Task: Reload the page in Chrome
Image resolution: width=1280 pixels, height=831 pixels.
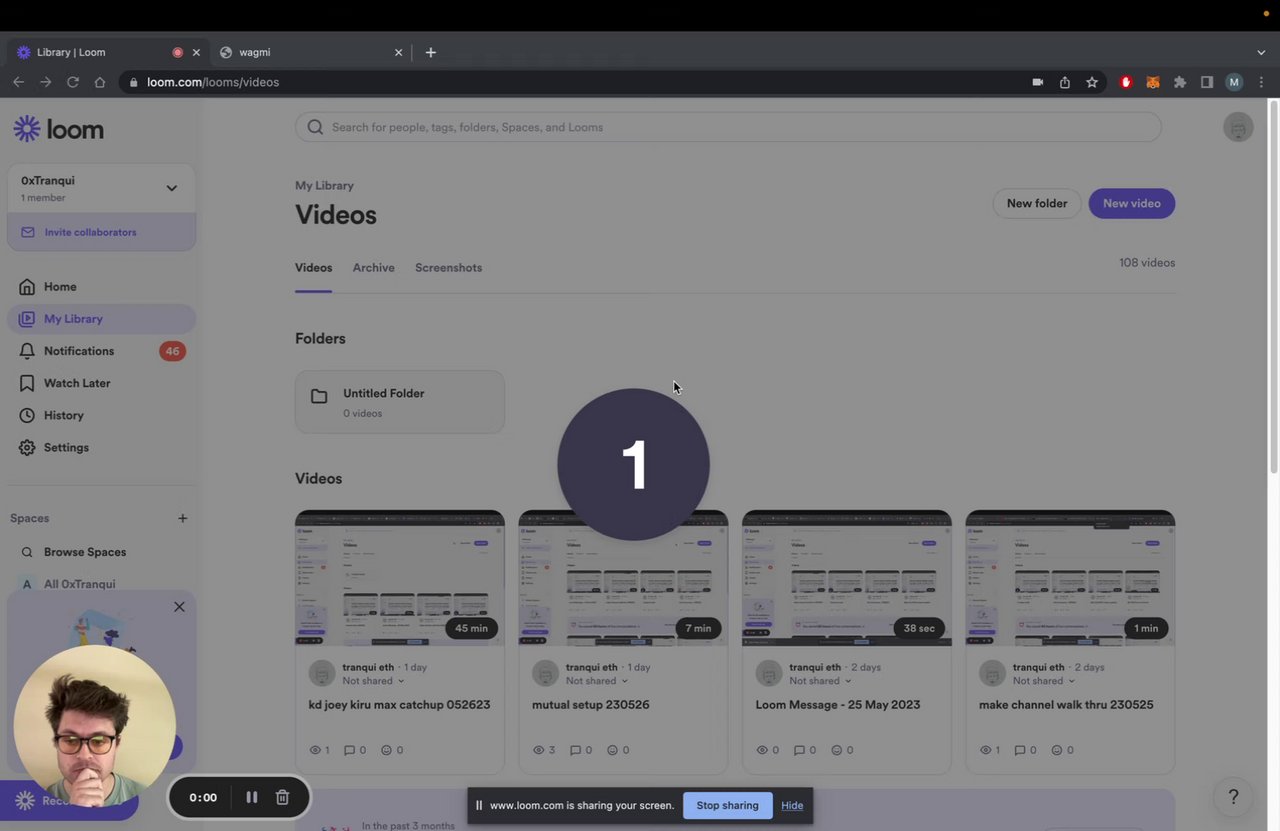Action: tap(73, 82)
